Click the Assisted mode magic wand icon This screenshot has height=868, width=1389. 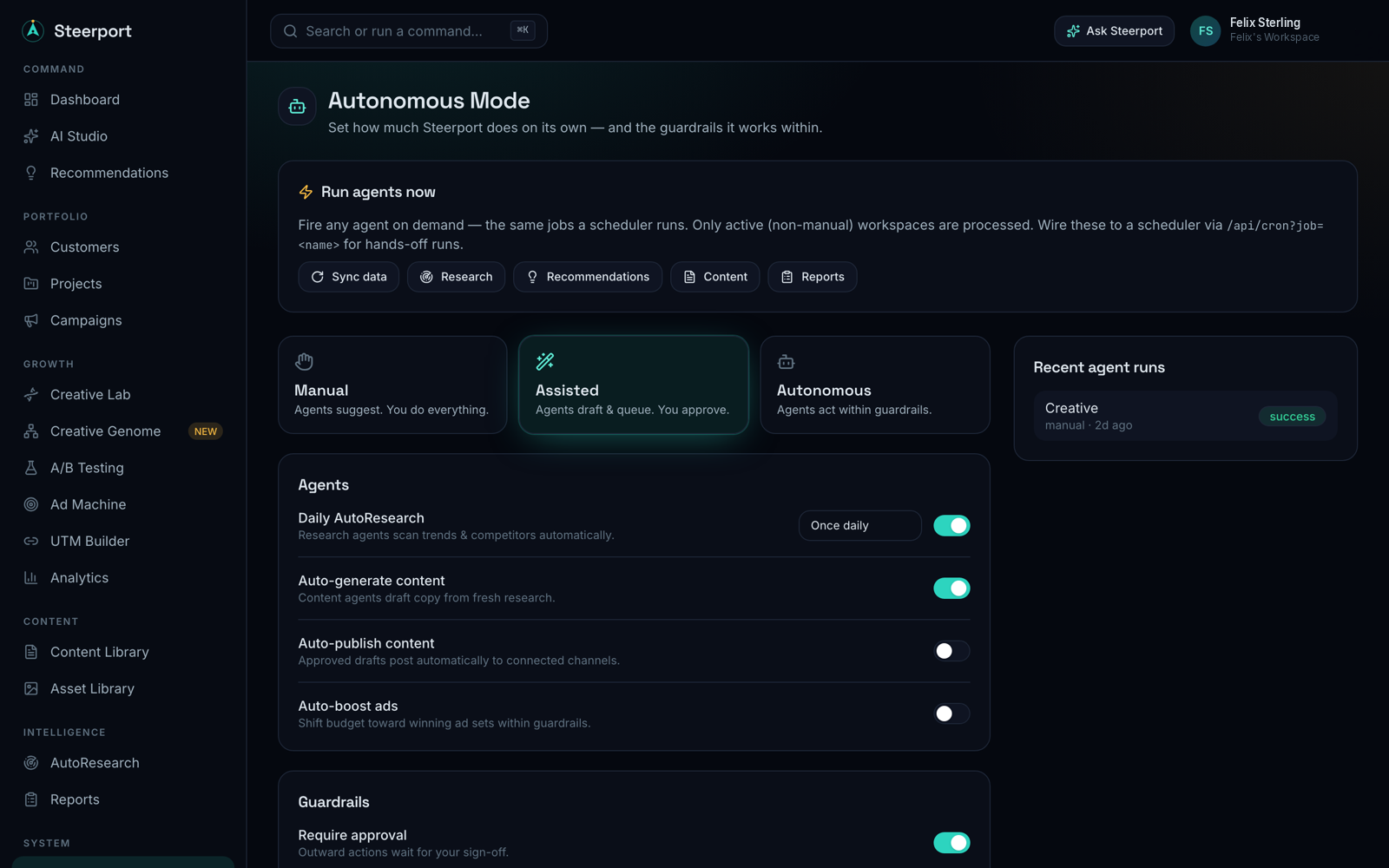(x=545, y=361)
